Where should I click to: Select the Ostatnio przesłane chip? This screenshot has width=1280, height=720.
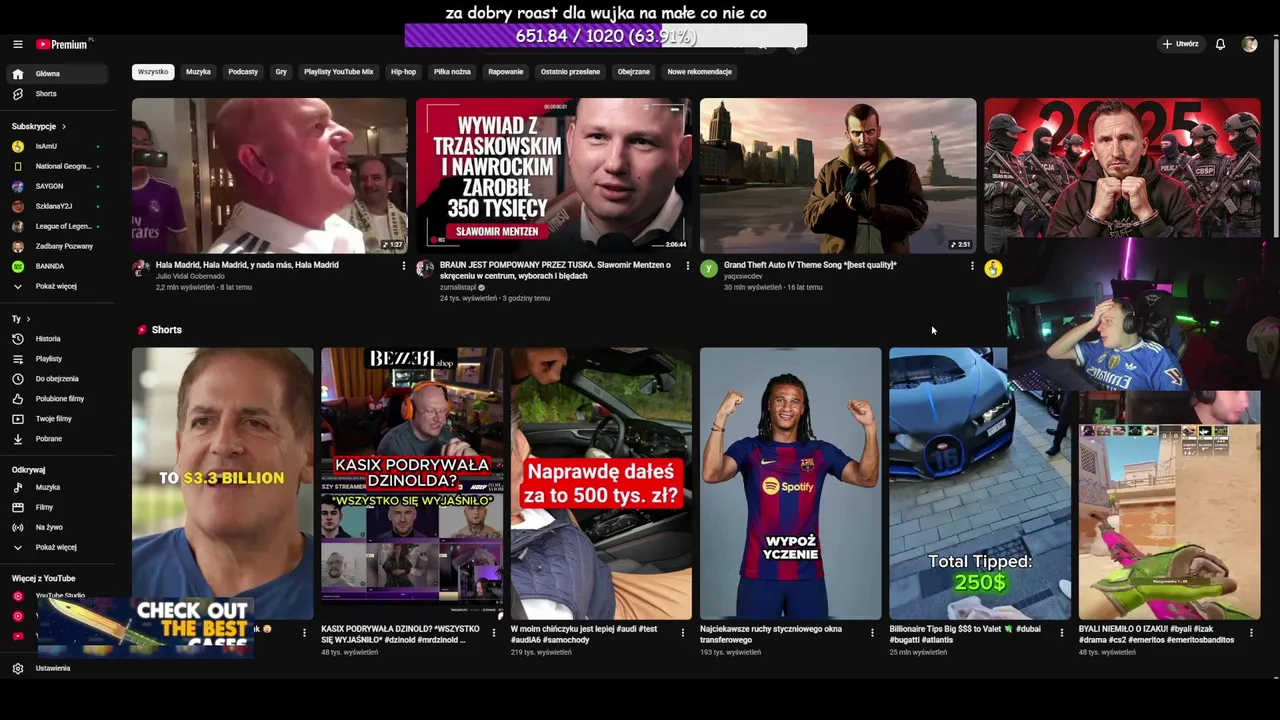pyautogui.click(x=570, y=72)
